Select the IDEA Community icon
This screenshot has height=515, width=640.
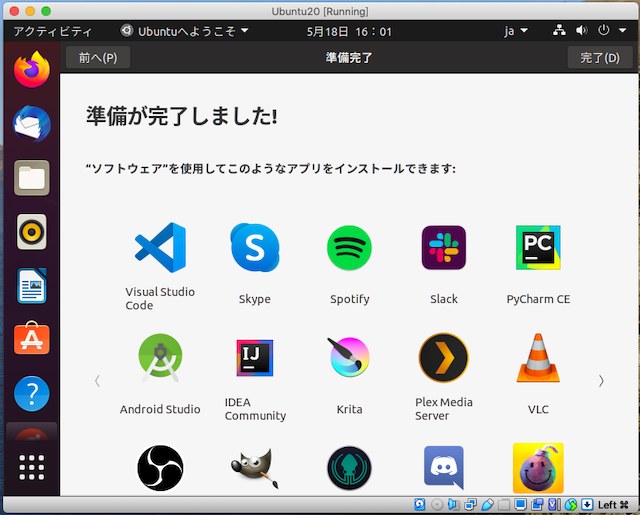click(255, 358)
